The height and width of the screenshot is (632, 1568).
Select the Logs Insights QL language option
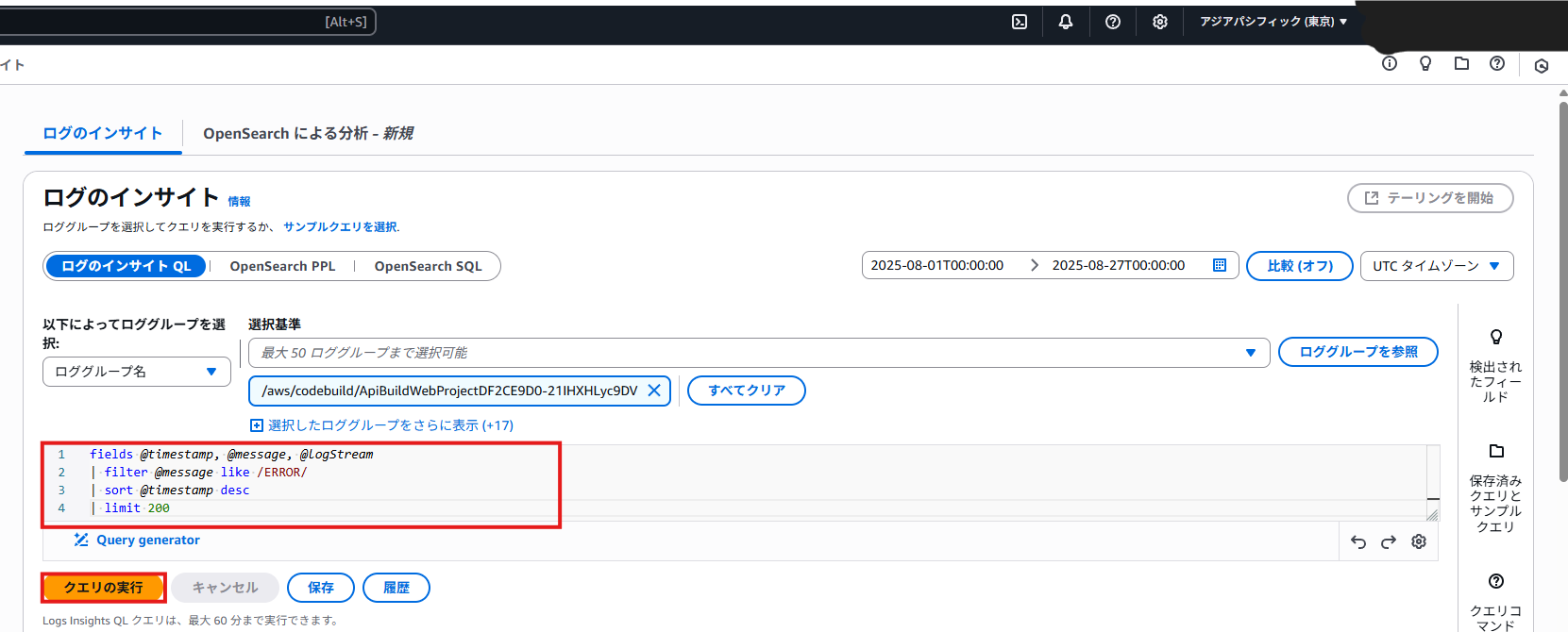coord(126,266)
